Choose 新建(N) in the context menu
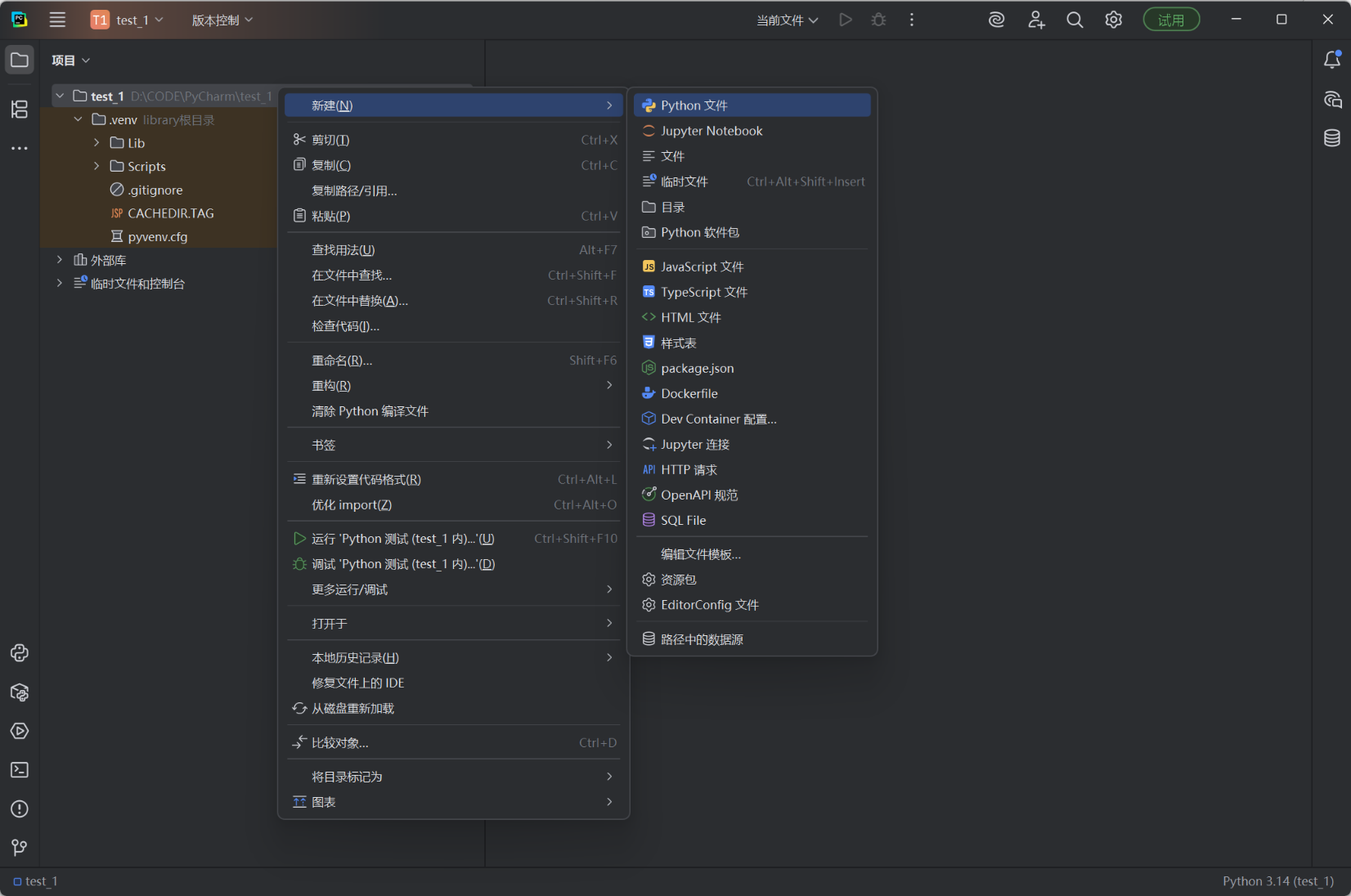1351x896 pixels. click(x=454, y=105)
